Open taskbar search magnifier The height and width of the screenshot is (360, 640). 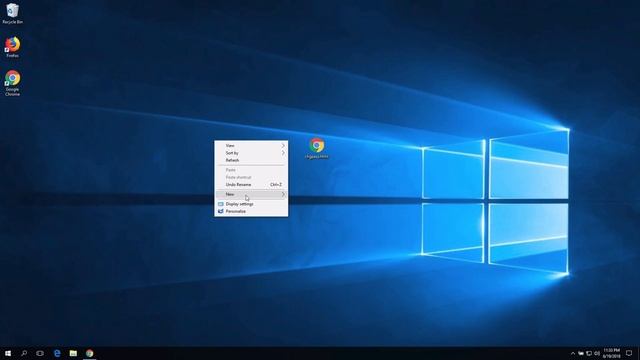tap(24, 353)
